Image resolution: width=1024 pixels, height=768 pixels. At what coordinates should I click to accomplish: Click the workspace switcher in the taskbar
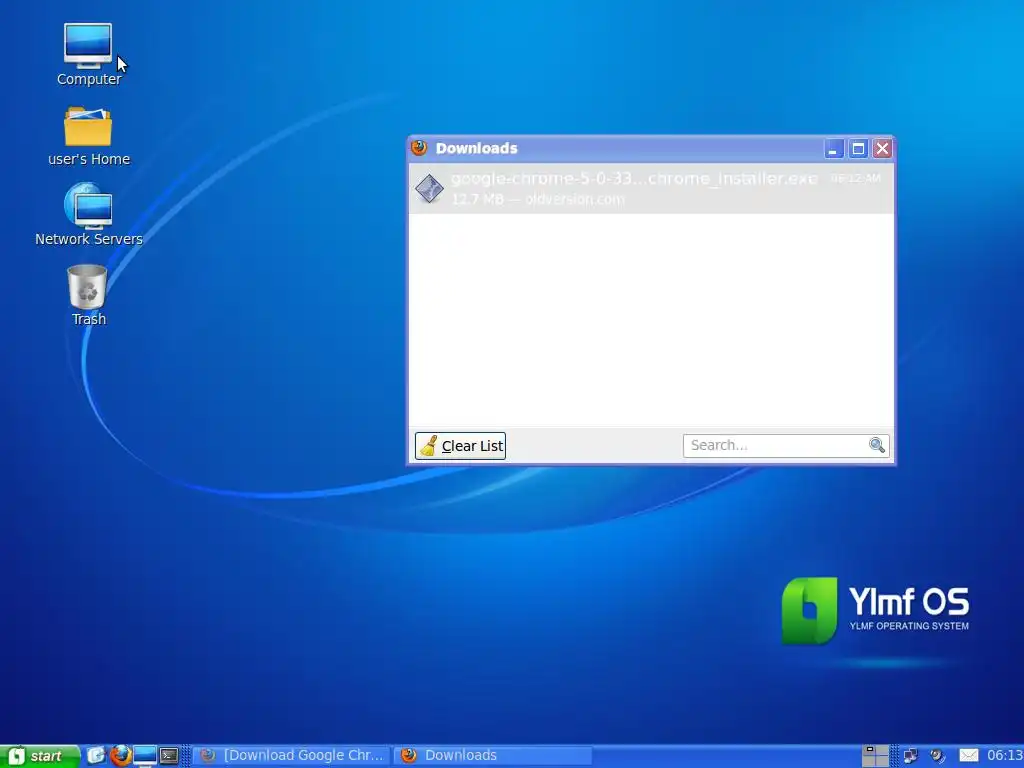point(875,756)
